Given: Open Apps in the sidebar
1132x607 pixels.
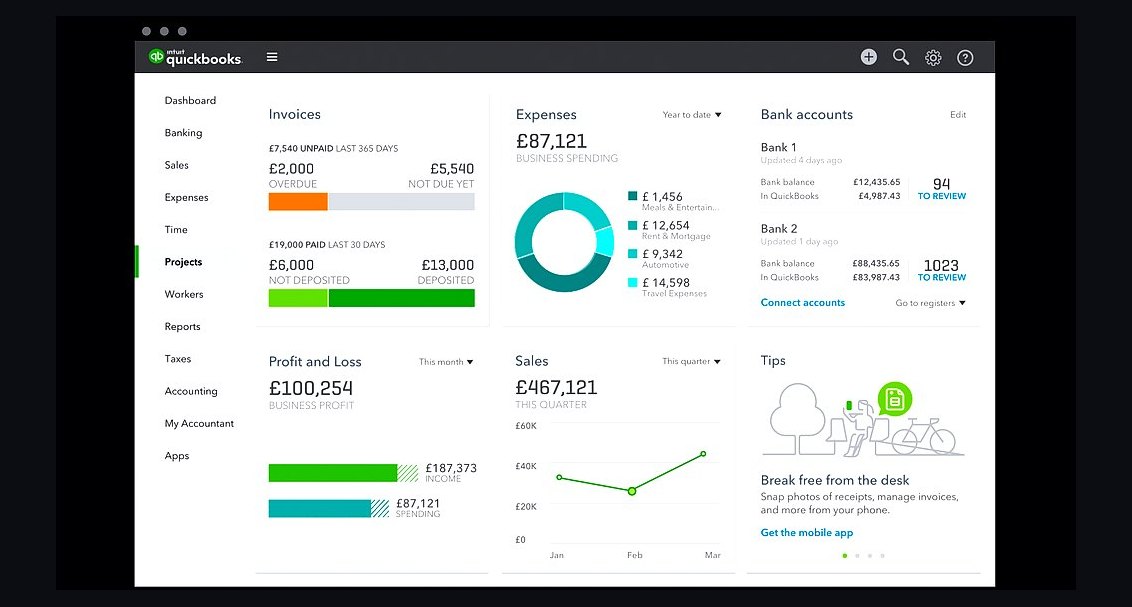Looking at the screenshot, I should (x=176, y=456).
